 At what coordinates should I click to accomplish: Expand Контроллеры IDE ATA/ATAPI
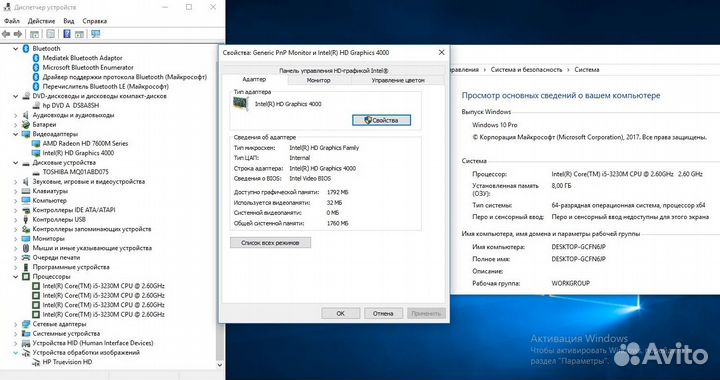[16, 210]
